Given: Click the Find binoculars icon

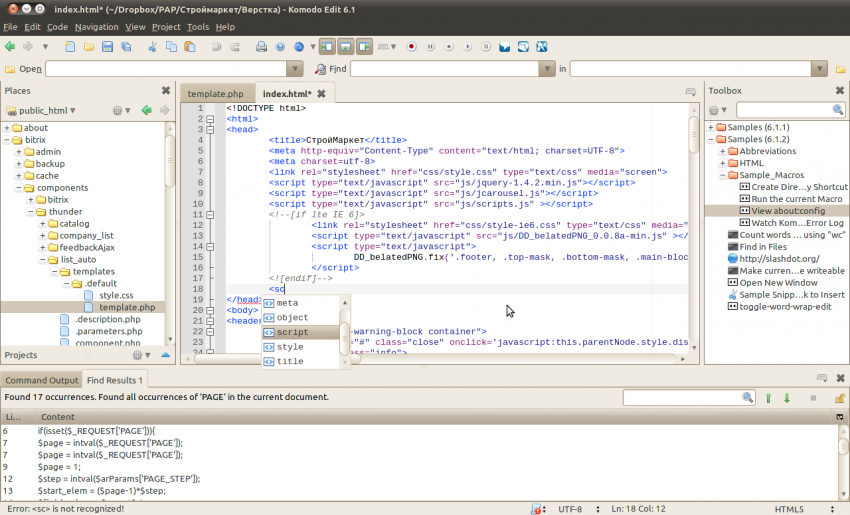Looking at the screenshot, I should click(x=320, y=69).
